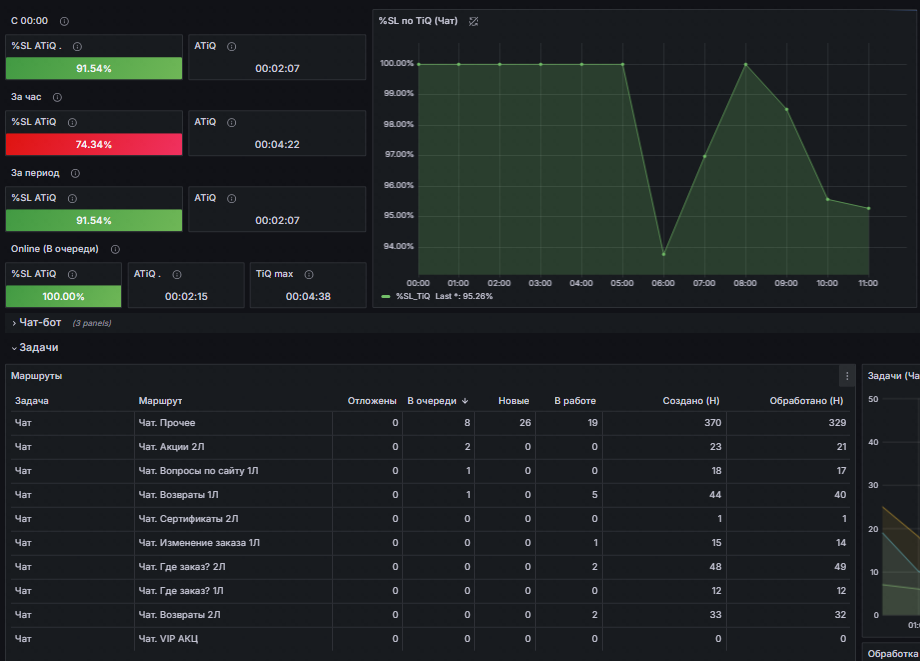This screenshot has height=661, width=920.
Task: Click info icon beside TiQ max
Action: pyautogui.click(x=309, y=274)
